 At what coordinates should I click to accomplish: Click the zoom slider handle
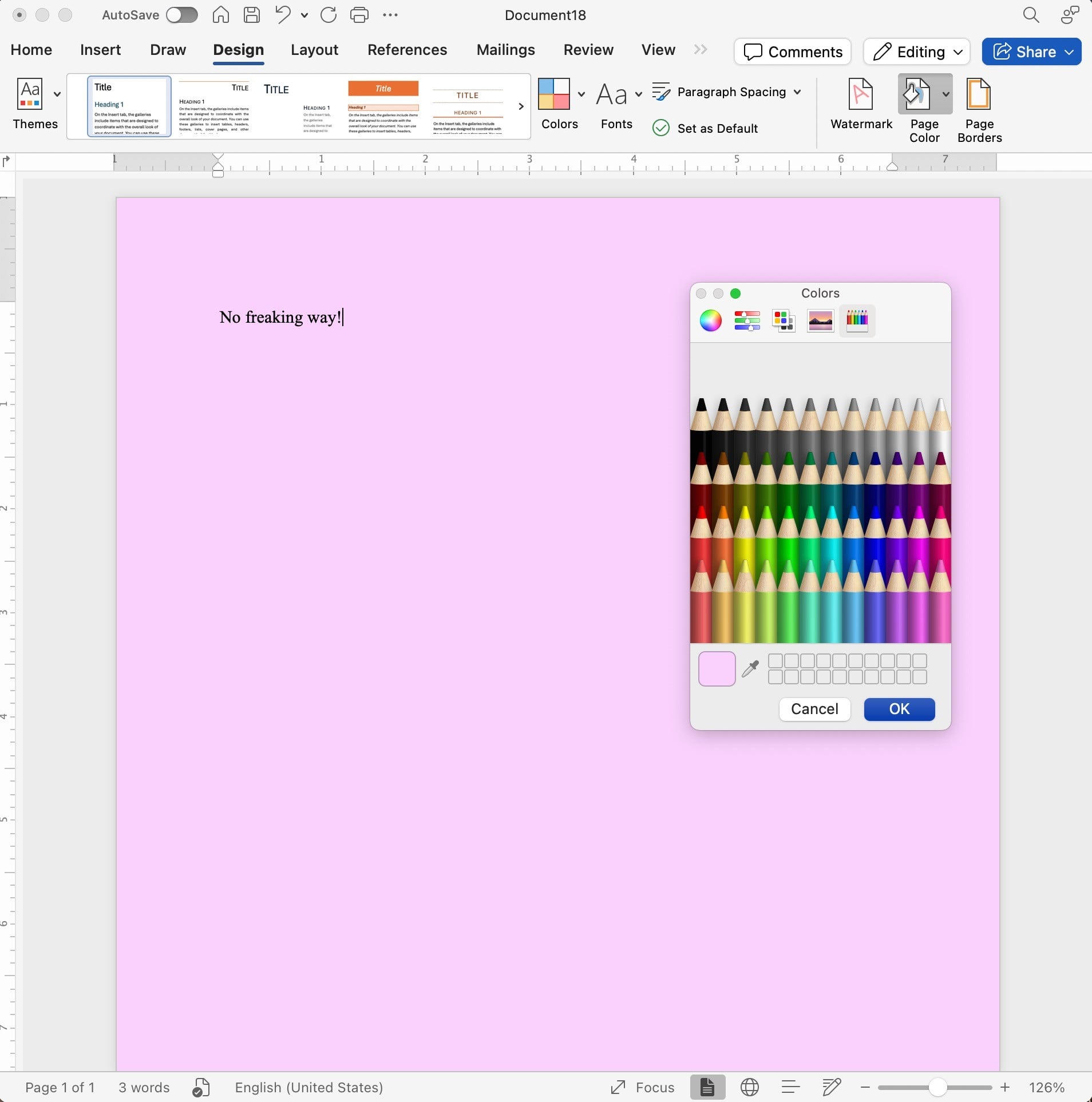click(937, 1087)
